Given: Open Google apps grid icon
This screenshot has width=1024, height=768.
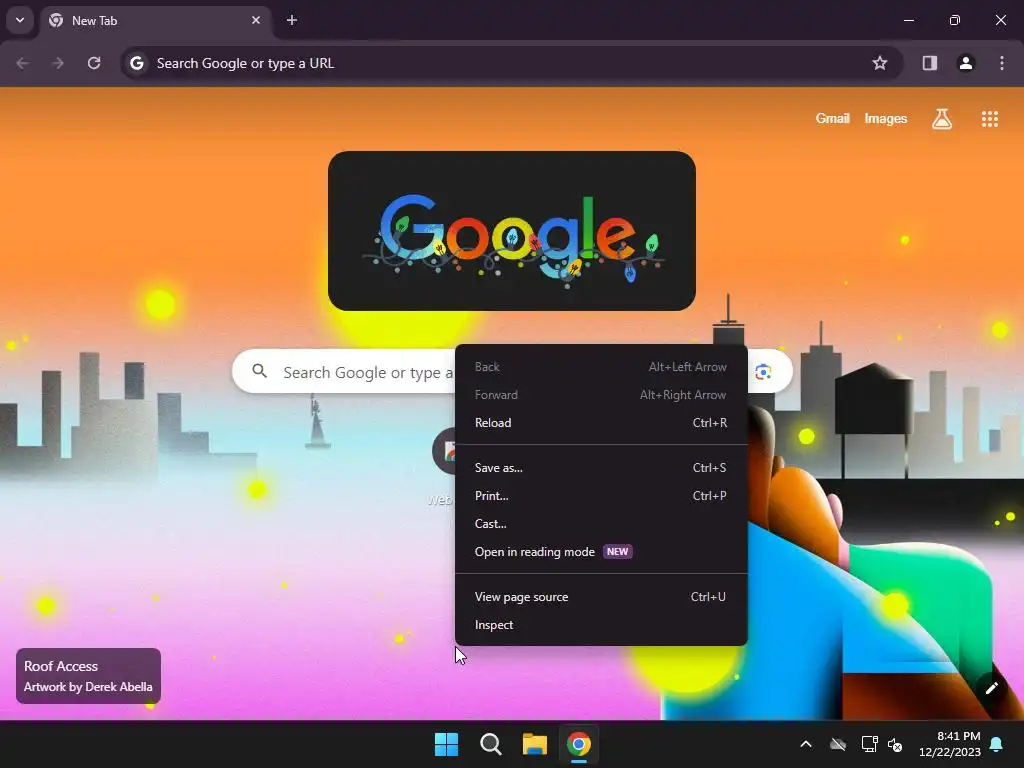Looking at the screenshot, I should 989,118.
